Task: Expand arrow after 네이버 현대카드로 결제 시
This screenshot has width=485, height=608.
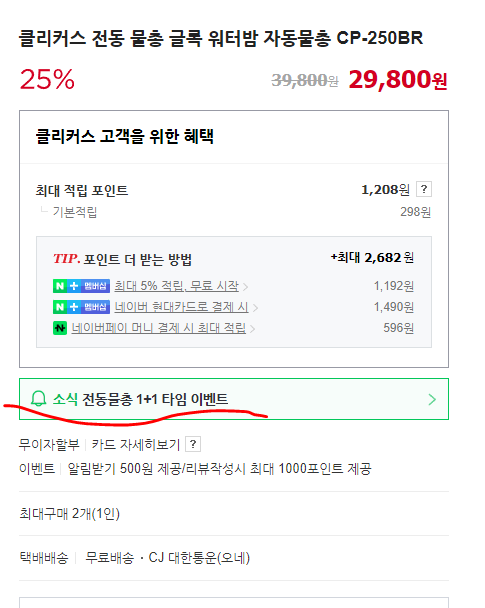Action: [x=255, y=308]
